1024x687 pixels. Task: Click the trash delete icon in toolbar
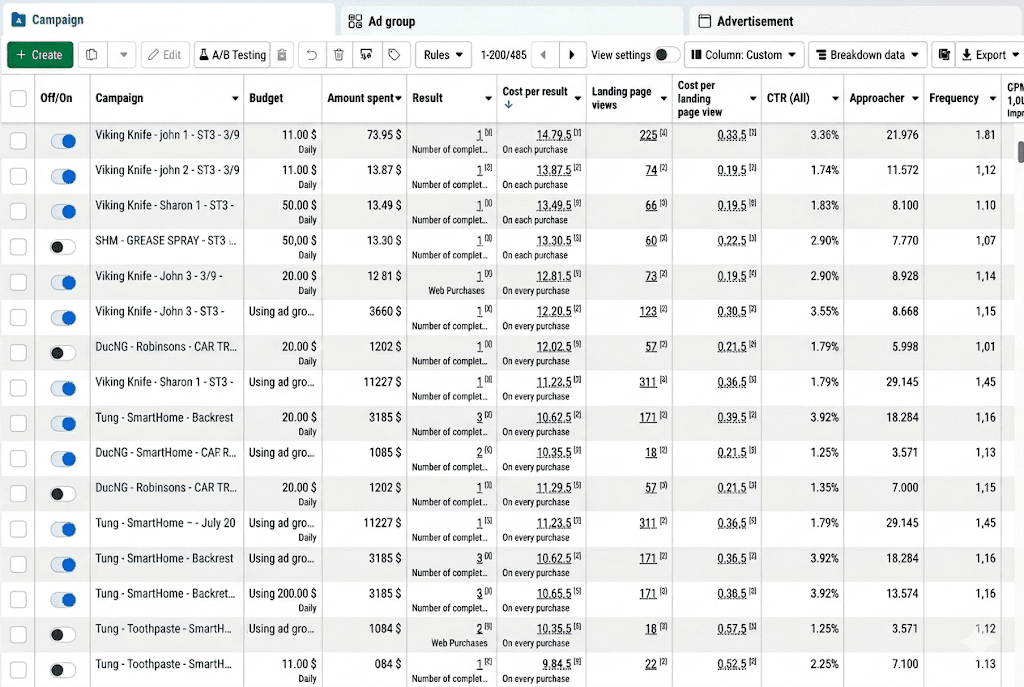coord(339,55)
